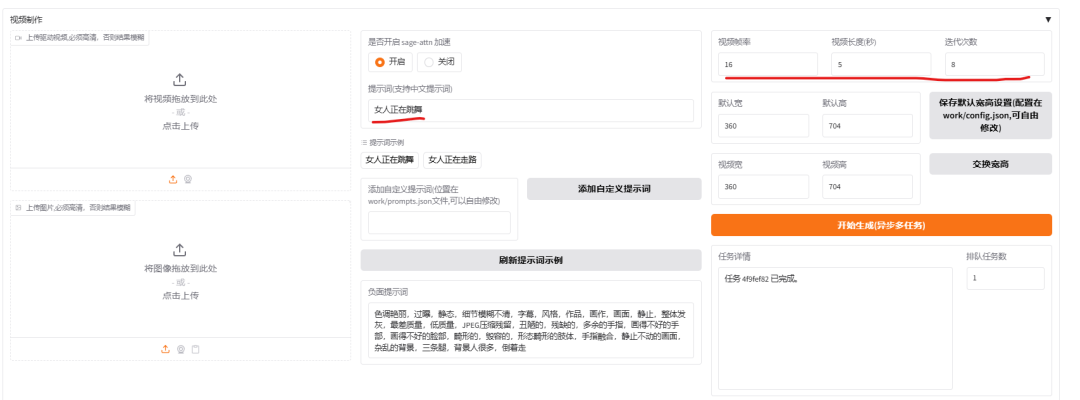Click the 视频制作 section title
The height and width of the screenshot is (400, 1080).
(25, 20)
